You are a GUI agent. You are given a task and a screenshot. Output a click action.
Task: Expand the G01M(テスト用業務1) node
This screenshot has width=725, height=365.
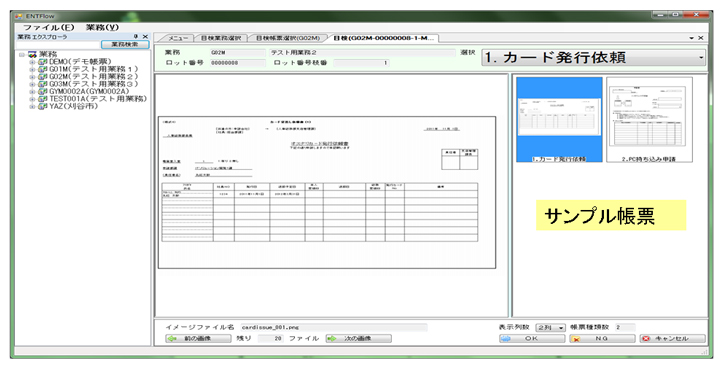32,69
